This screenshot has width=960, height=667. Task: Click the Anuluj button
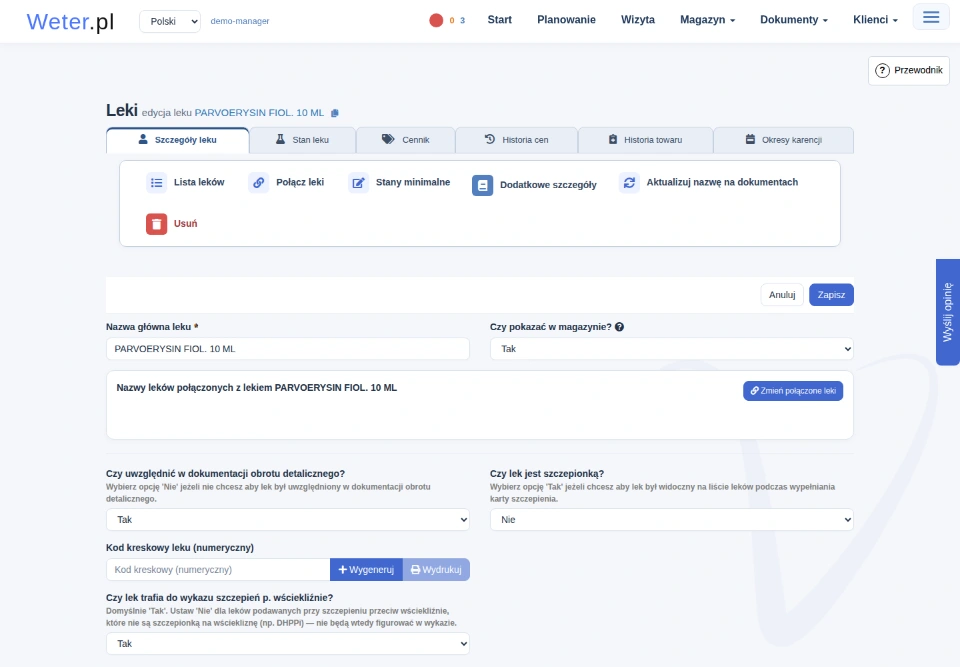click(782, 295)
